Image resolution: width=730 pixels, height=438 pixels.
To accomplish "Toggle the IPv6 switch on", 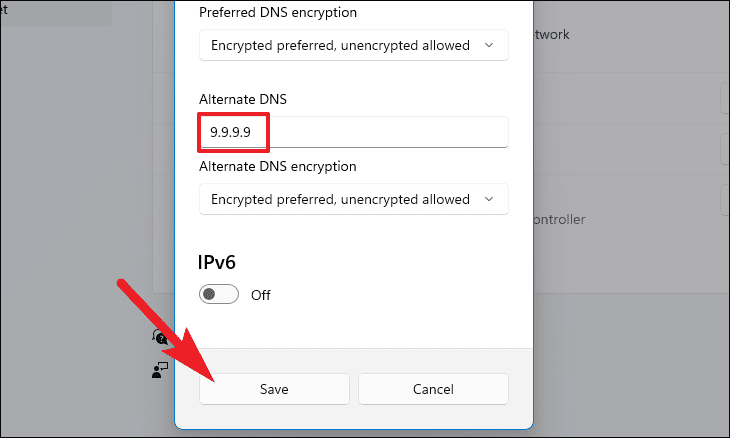I will click(x=219, y=294).
